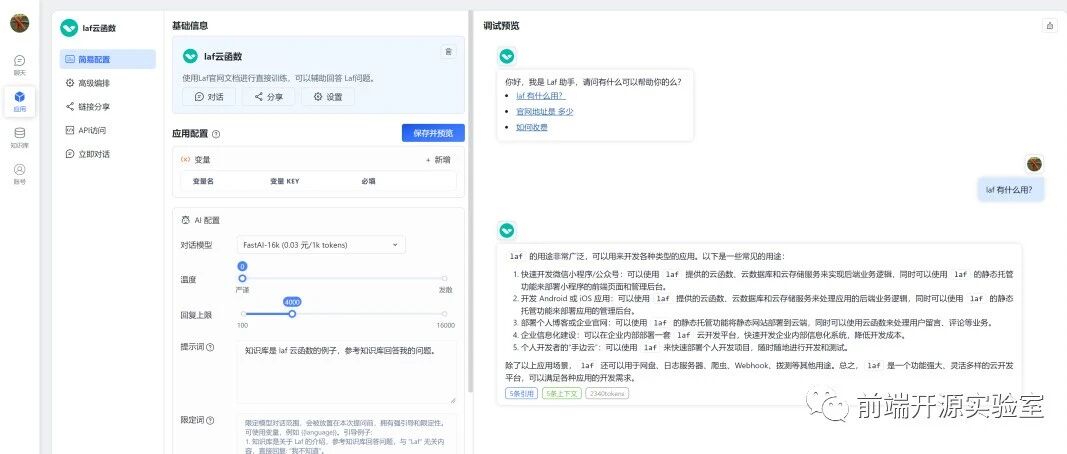
Task: Click the 'laf 有什么用?' user message bubble
Action: (1010, 189)
